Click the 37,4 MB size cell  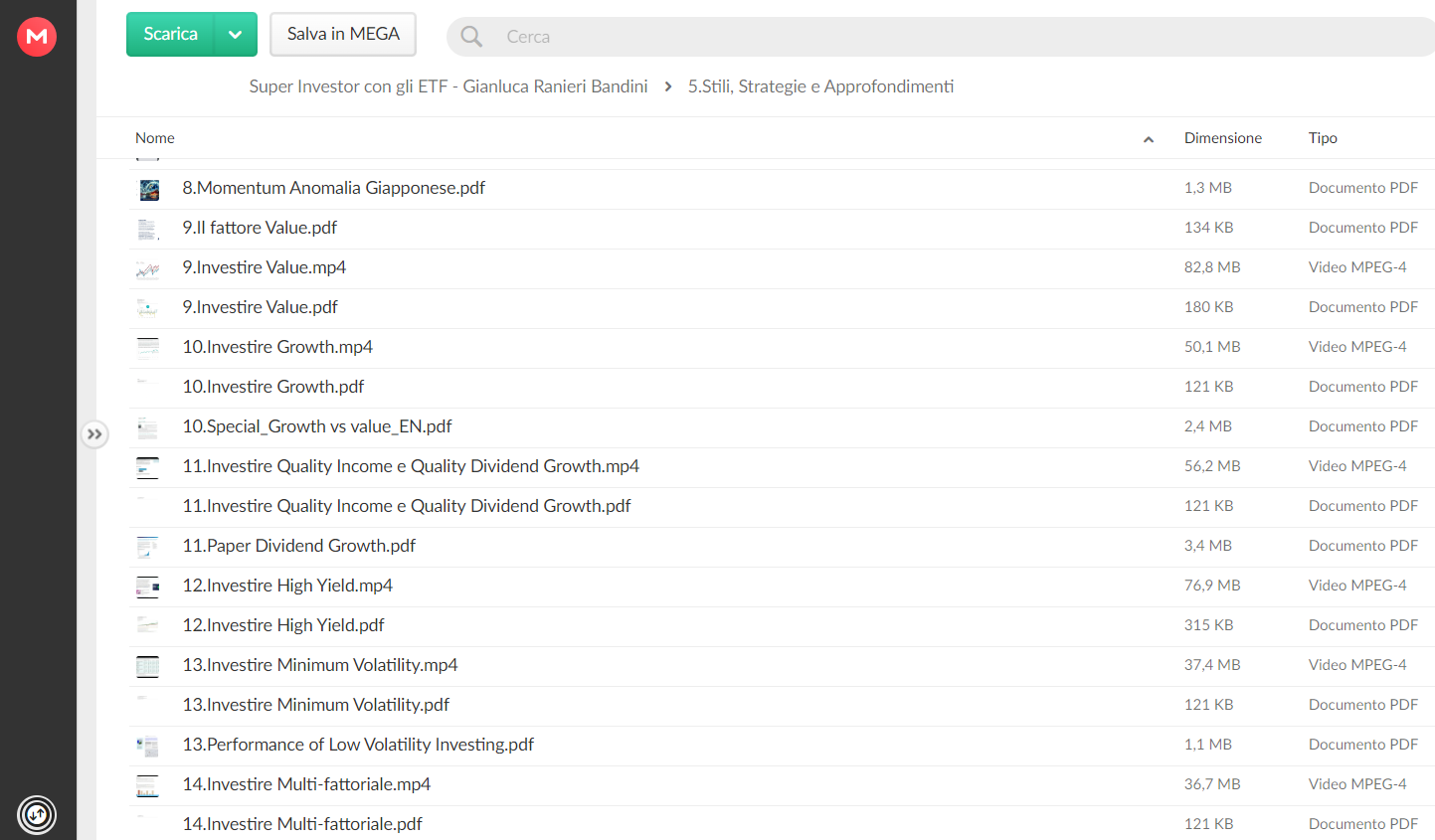(1212, 665)
